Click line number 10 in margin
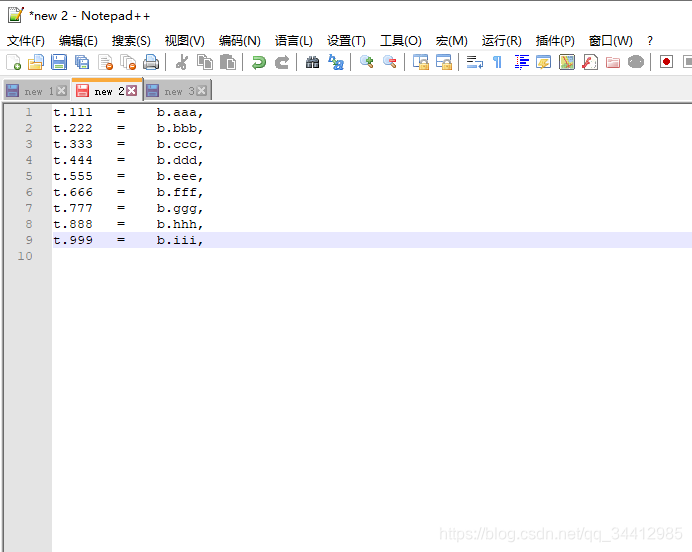692x552 pixels. [x=25, y=256]
